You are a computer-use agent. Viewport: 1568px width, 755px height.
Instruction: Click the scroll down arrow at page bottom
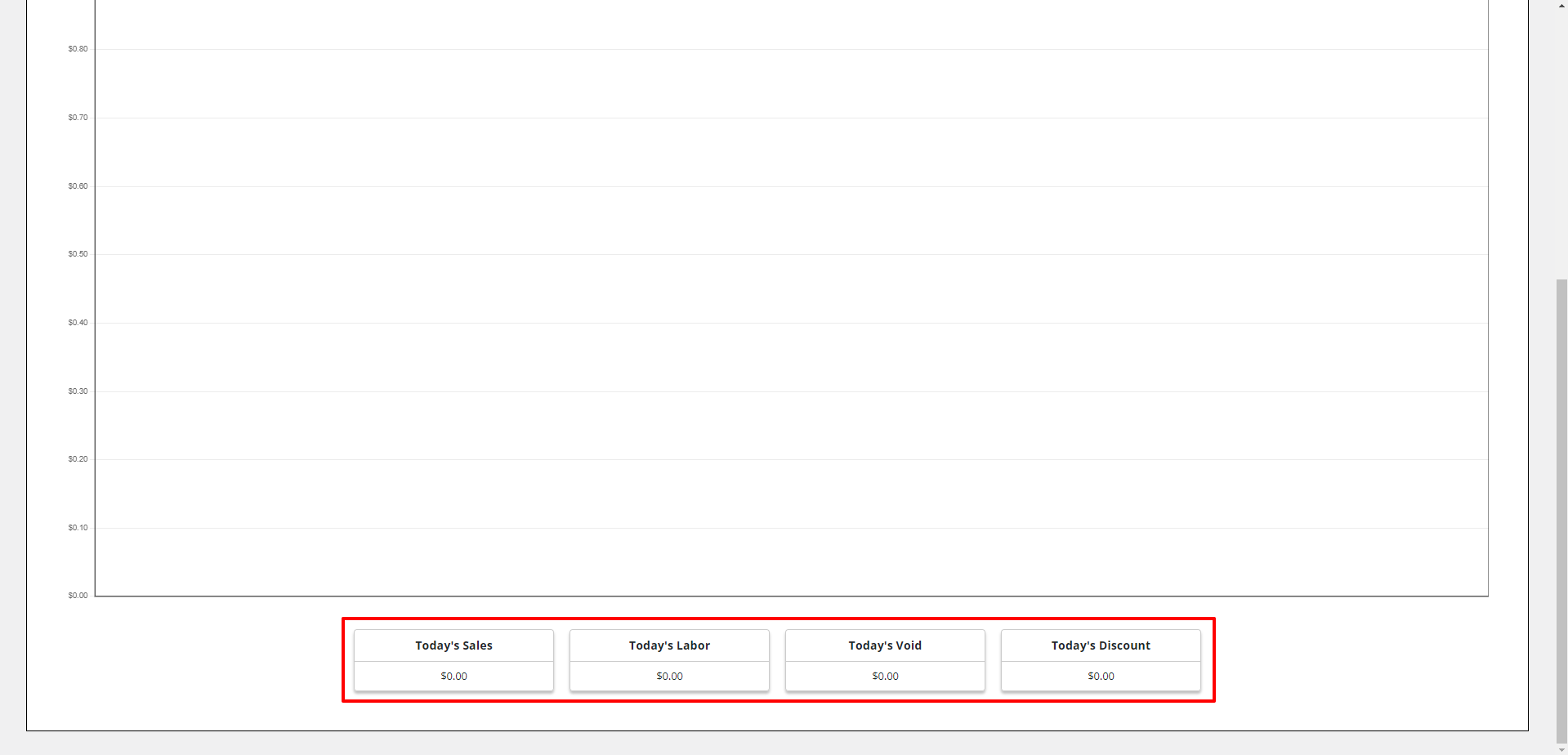[x=1561, y=750]
